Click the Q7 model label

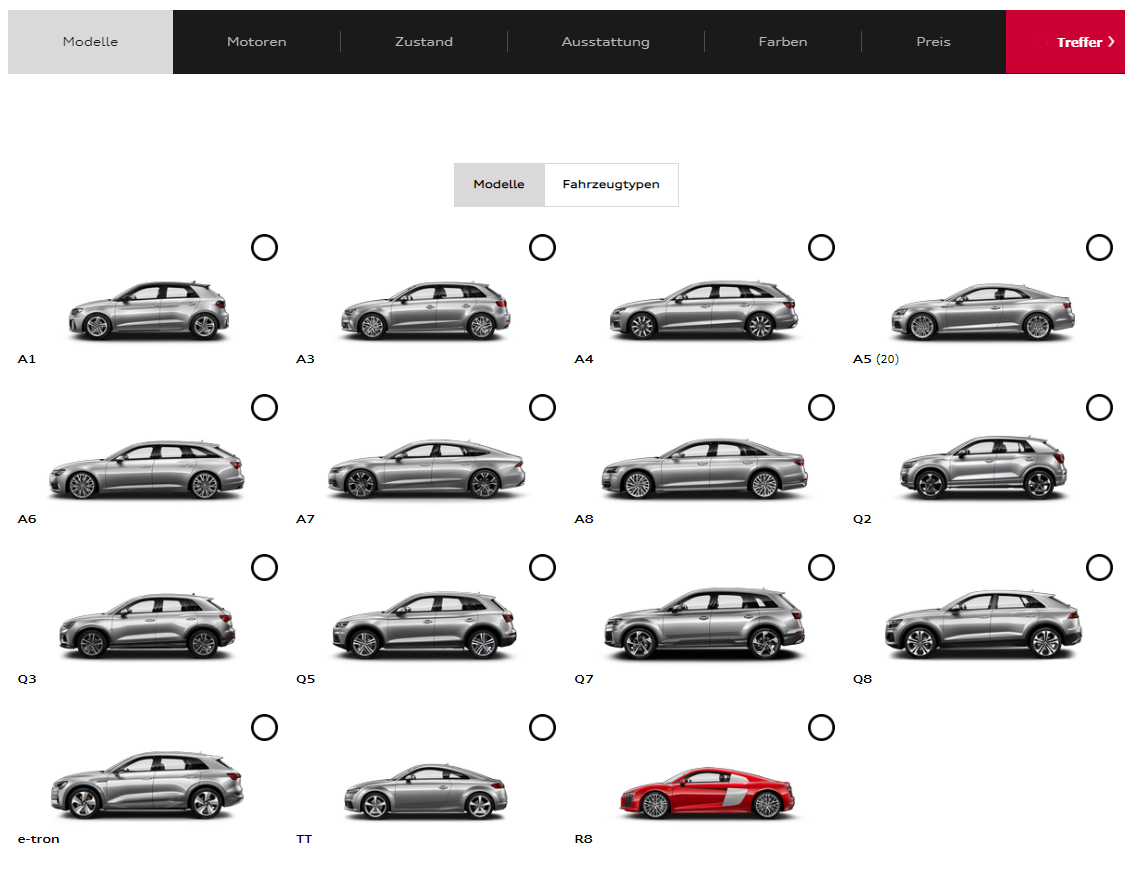point(584,679)
